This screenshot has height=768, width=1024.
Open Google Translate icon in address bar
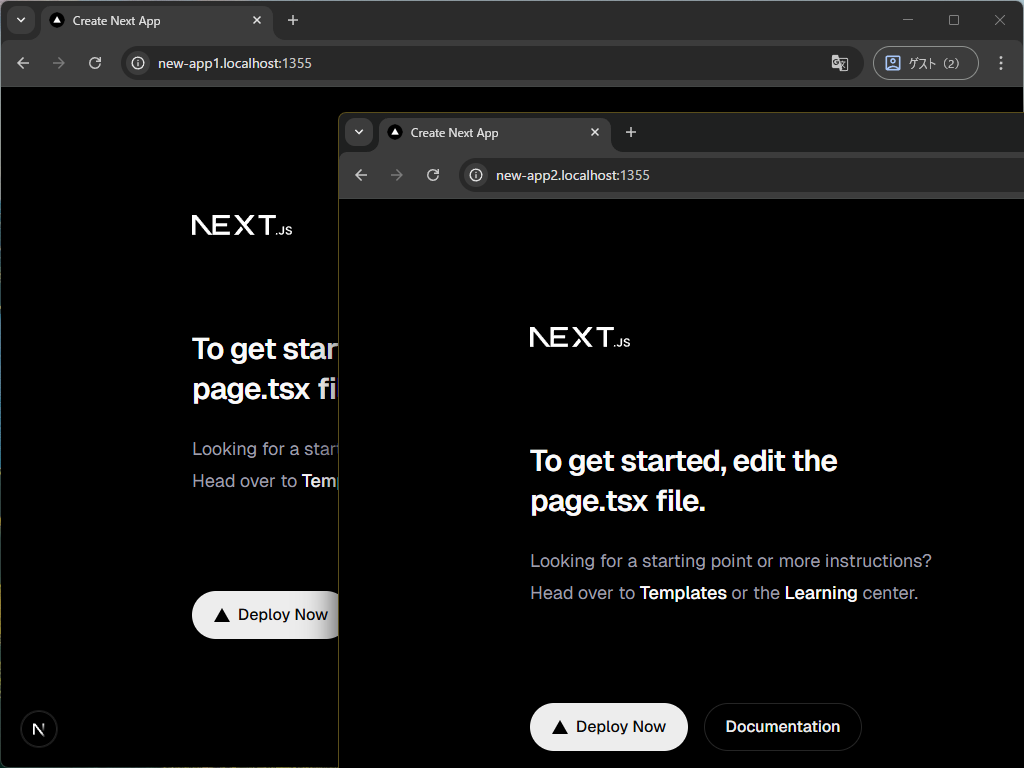click(x=839, y=63)
